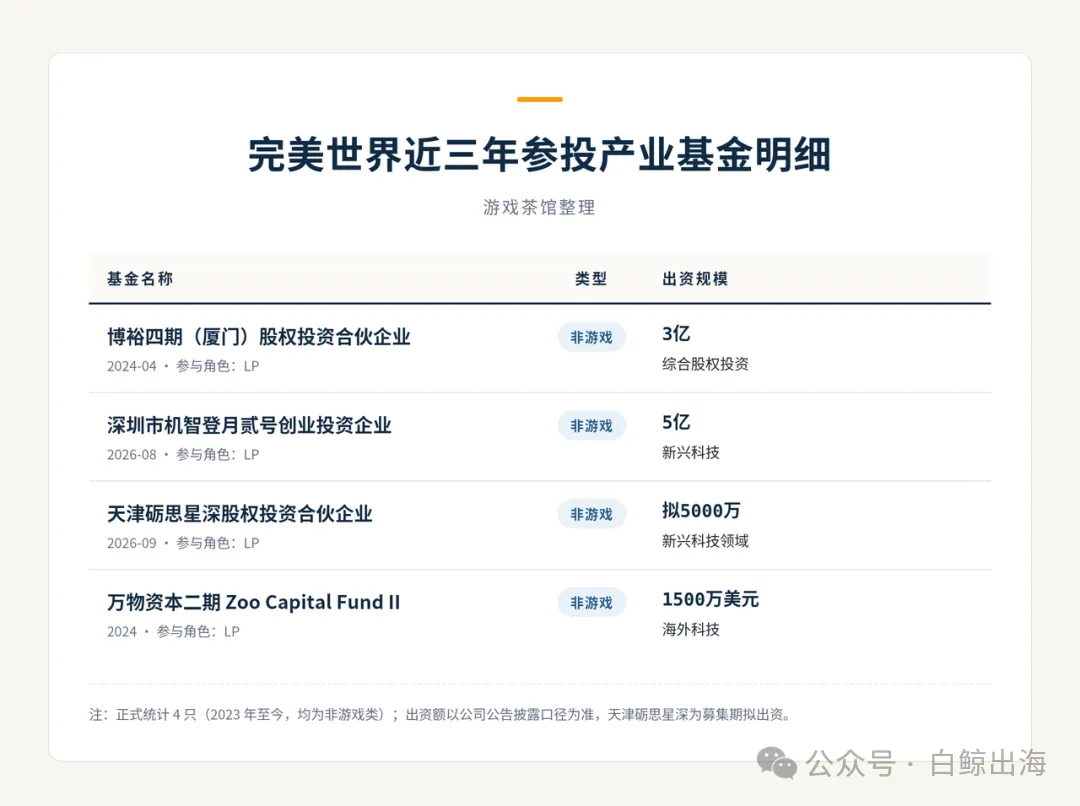1080x806 pixels.
Task: Click the 非游戏 tag in the 深圳市机智登月 row
Action: (x=592, y=426)
